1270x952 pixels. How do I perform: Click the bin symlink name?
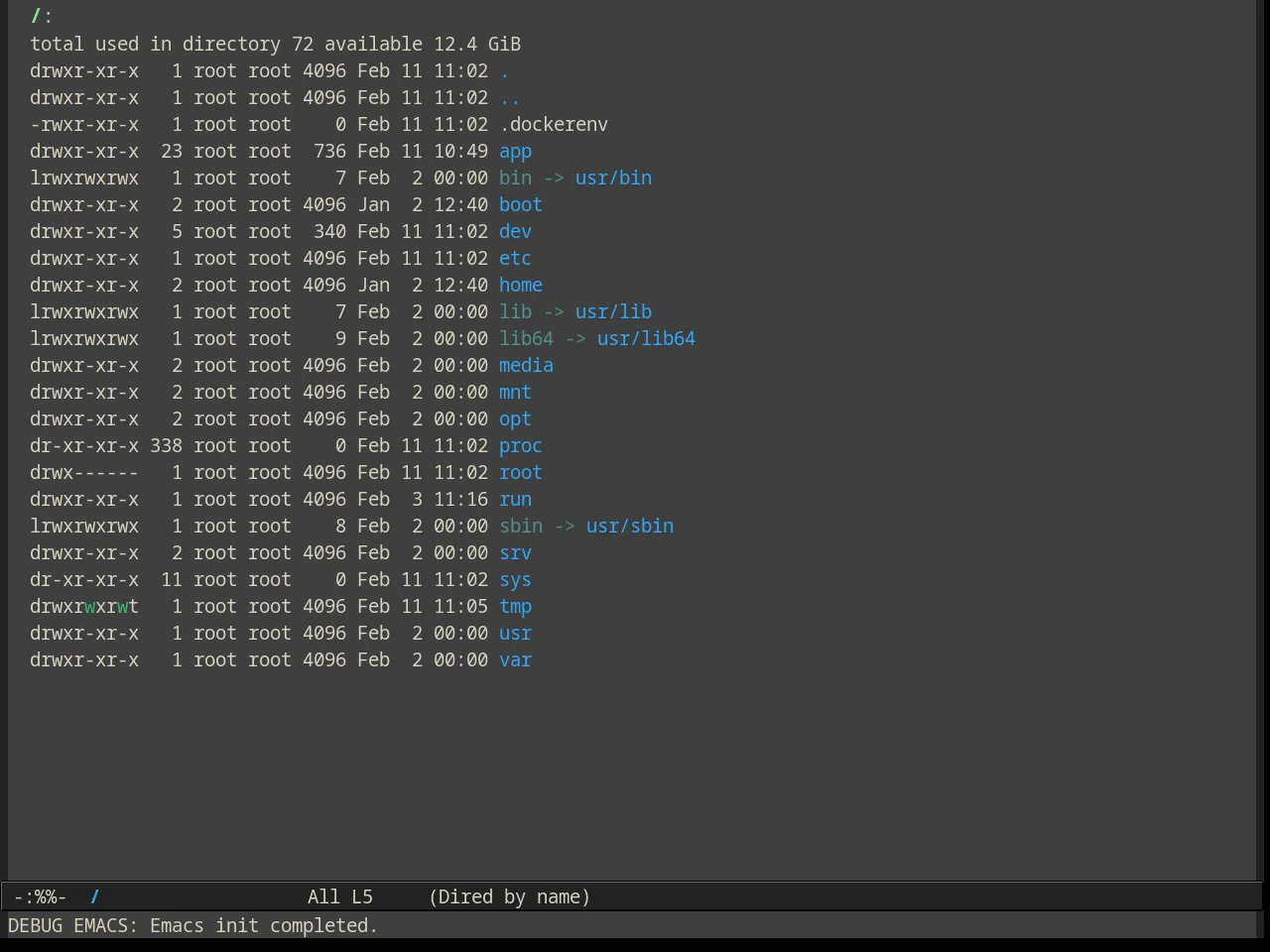pyautogui.click(x=515, y=178)
